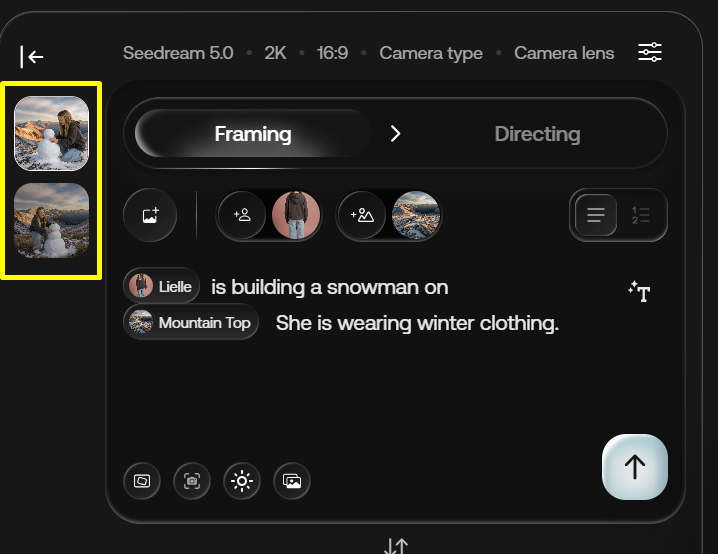Open the 16:9 aspect ratio selector
This screenshot has width=718, height=554.
point(332,53)
